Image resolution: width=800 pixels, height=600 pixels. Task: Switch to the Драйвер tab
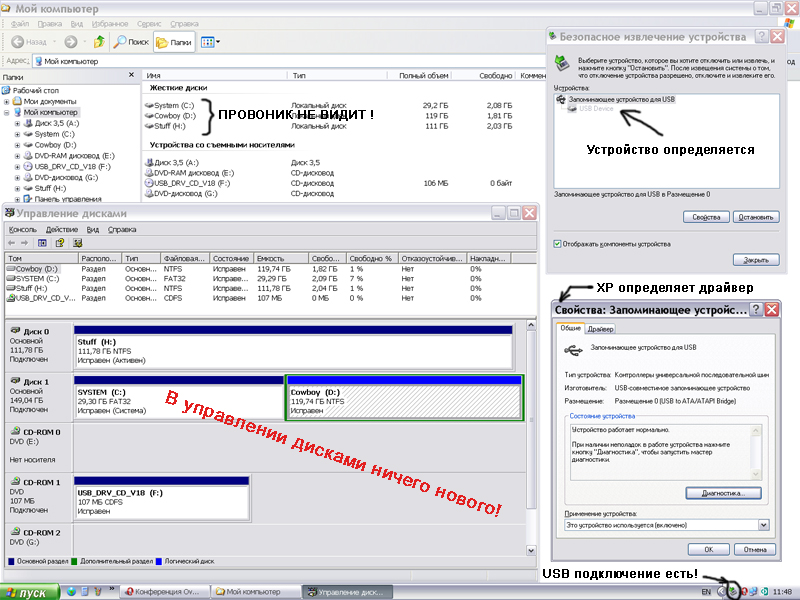point(600,329)
